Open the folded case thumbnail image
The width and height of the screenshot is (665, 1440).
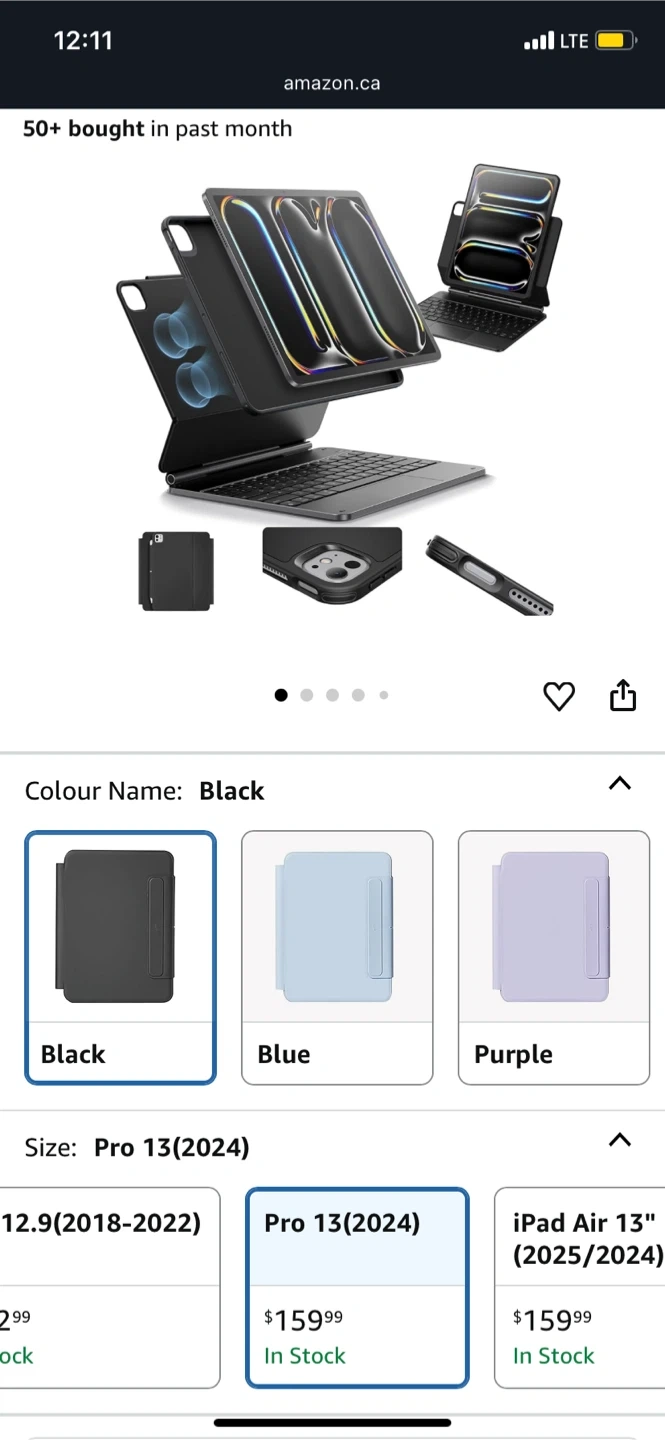[x=176, y=570]
